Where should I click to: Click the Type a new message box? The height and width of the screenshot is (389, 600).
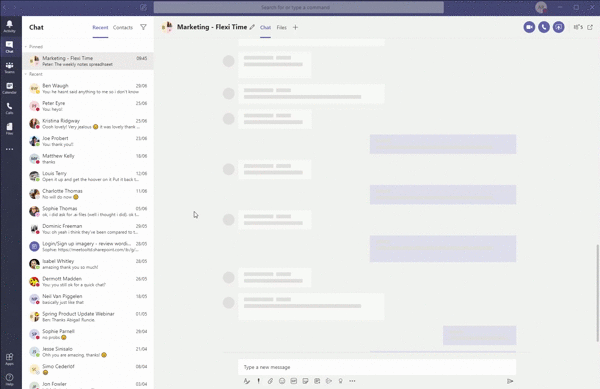coord(377,367)
